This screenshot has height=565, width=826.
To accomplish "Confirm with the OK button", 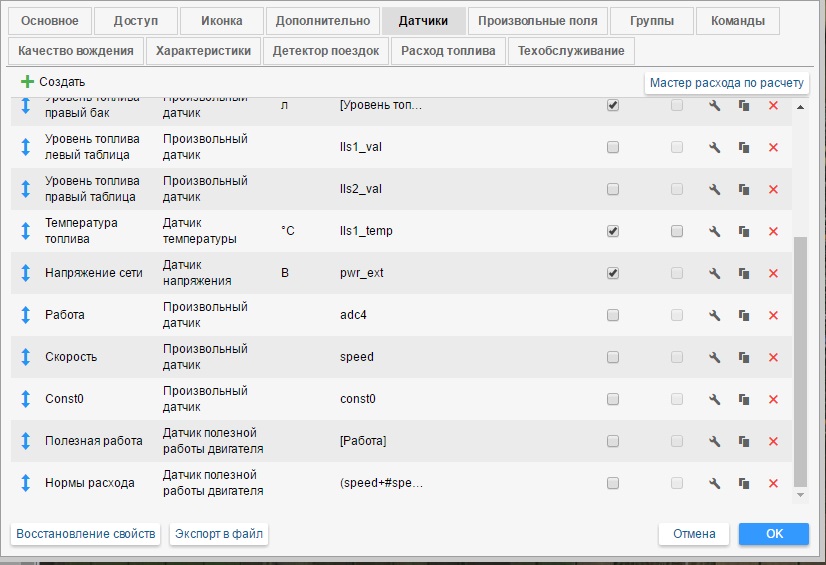I will 774,534.
